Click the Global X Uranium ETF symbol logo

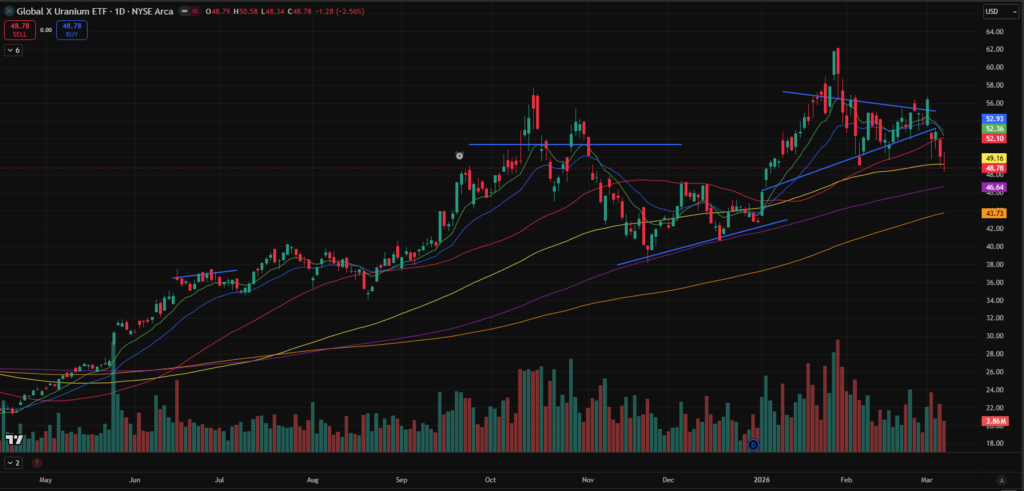click(9, 11)
